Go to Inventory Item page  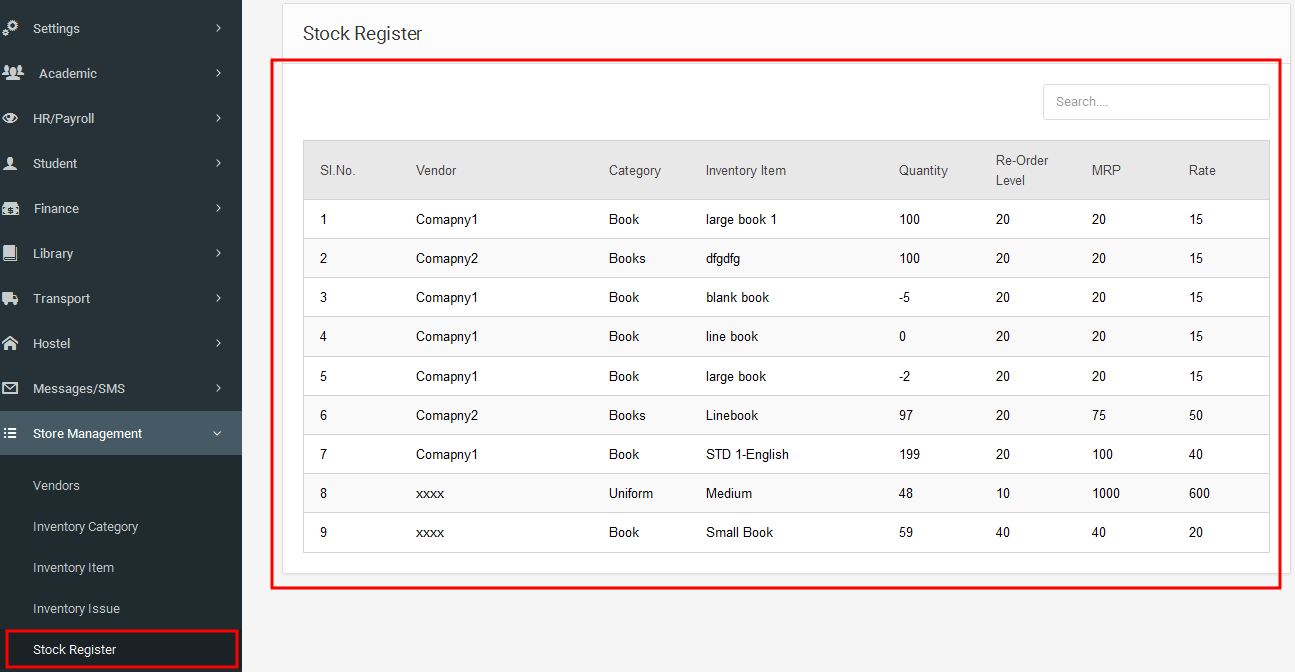click(73, 567)
